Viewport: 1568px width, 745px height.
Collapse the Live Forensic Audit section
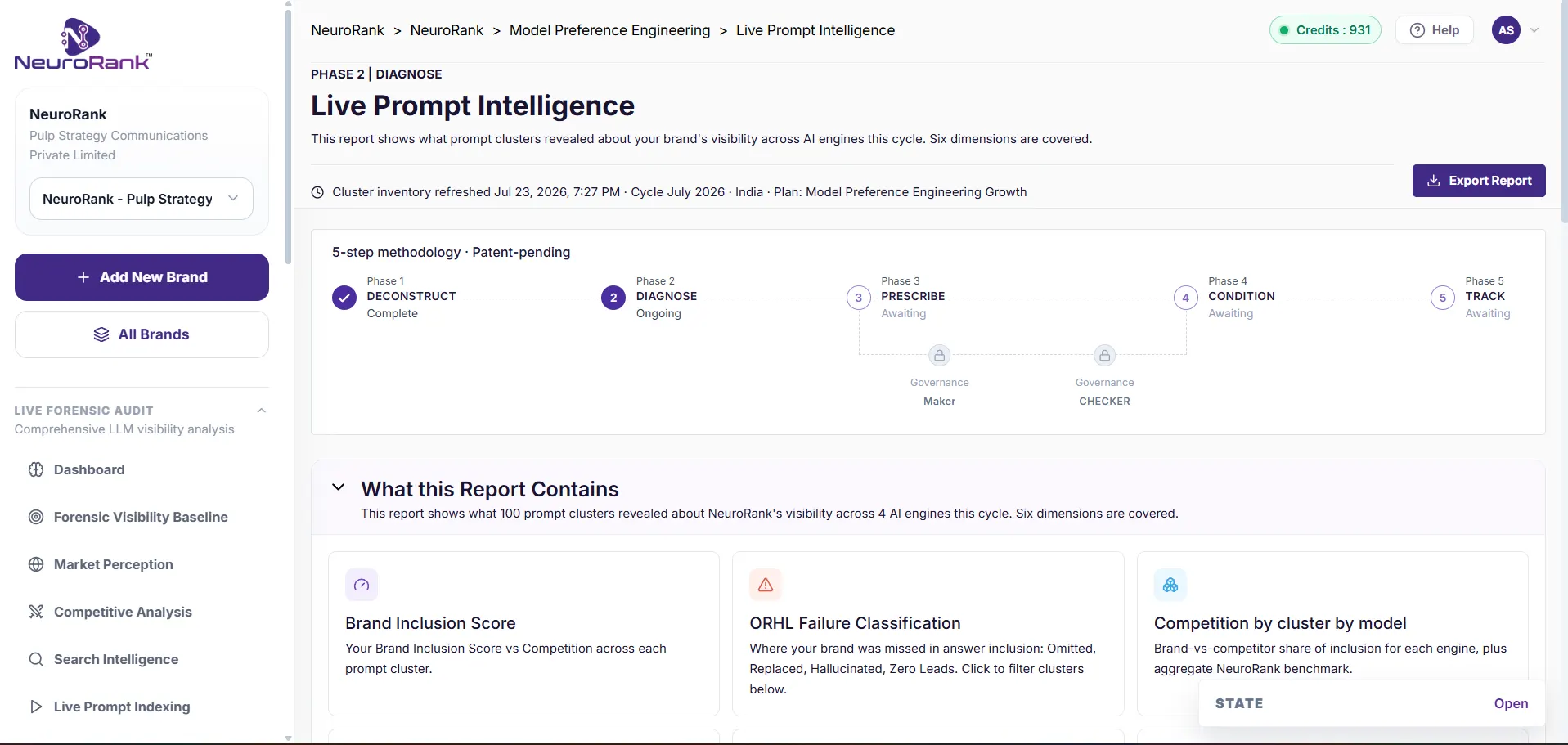pos(262,411)
